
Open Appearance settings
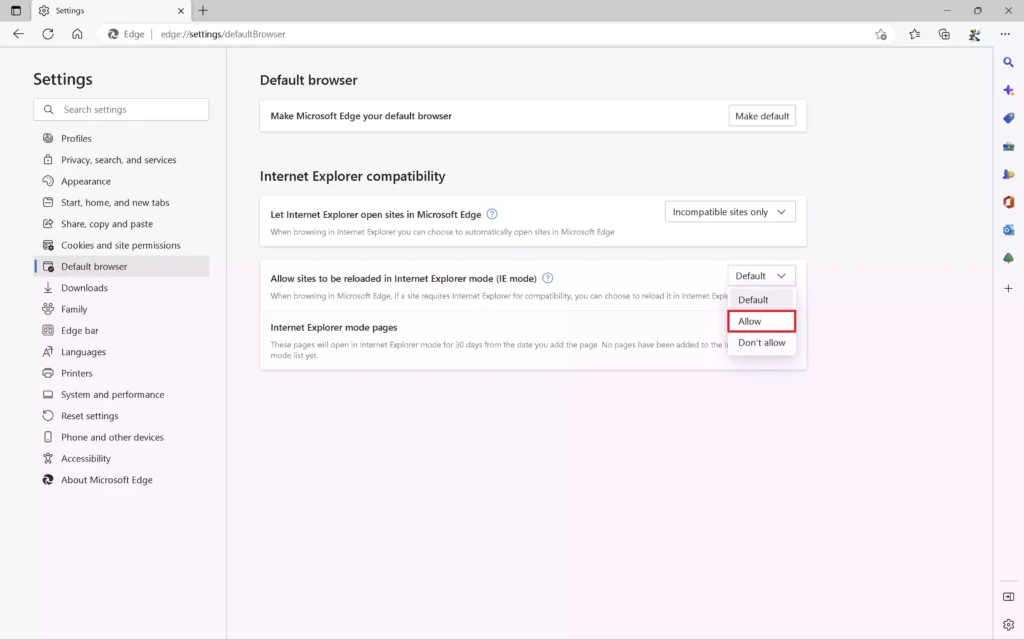click(121, 182)
